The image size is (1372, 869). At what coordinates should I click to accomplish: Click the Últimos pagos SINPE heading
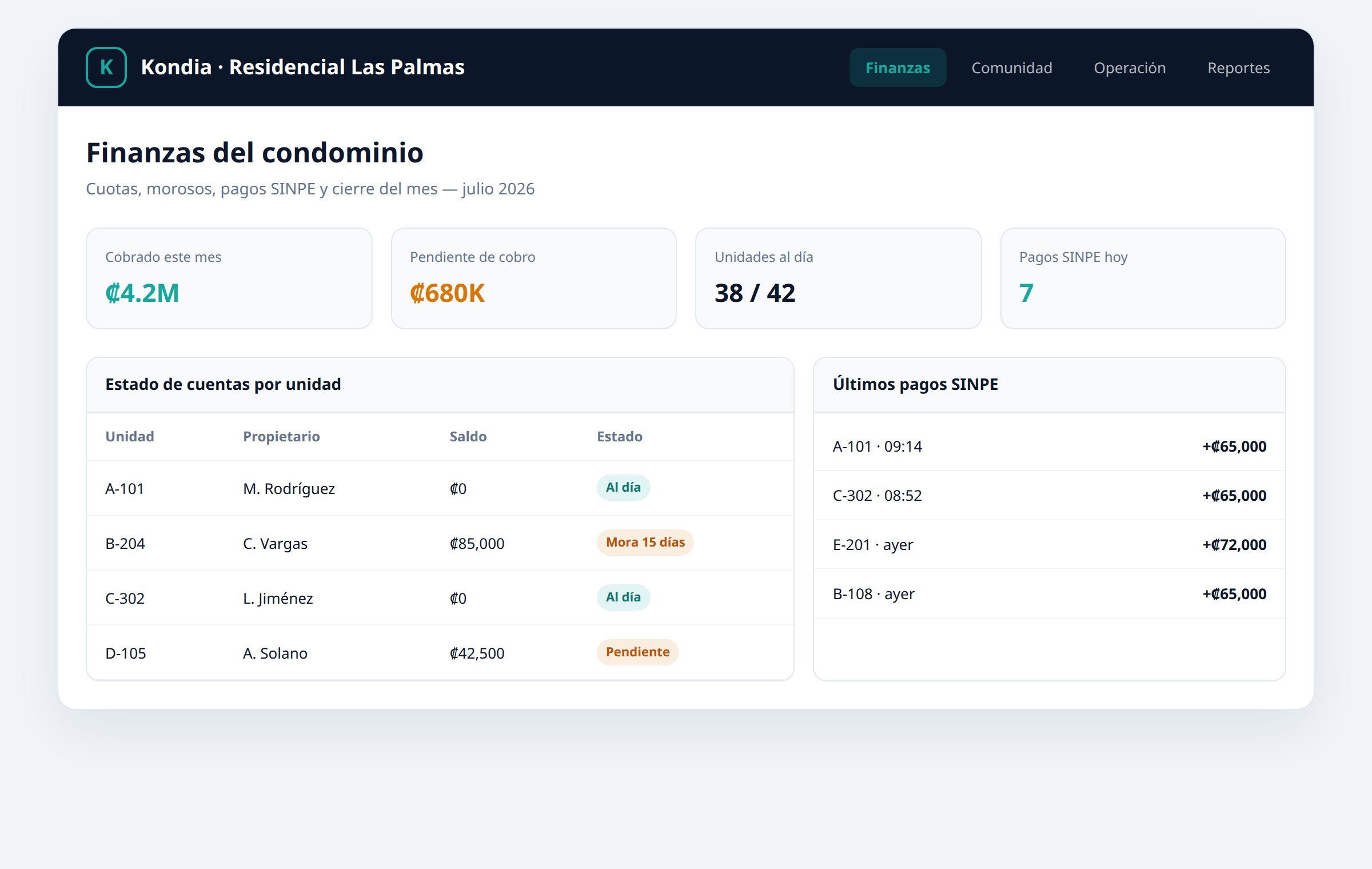(x=915, y=384)
